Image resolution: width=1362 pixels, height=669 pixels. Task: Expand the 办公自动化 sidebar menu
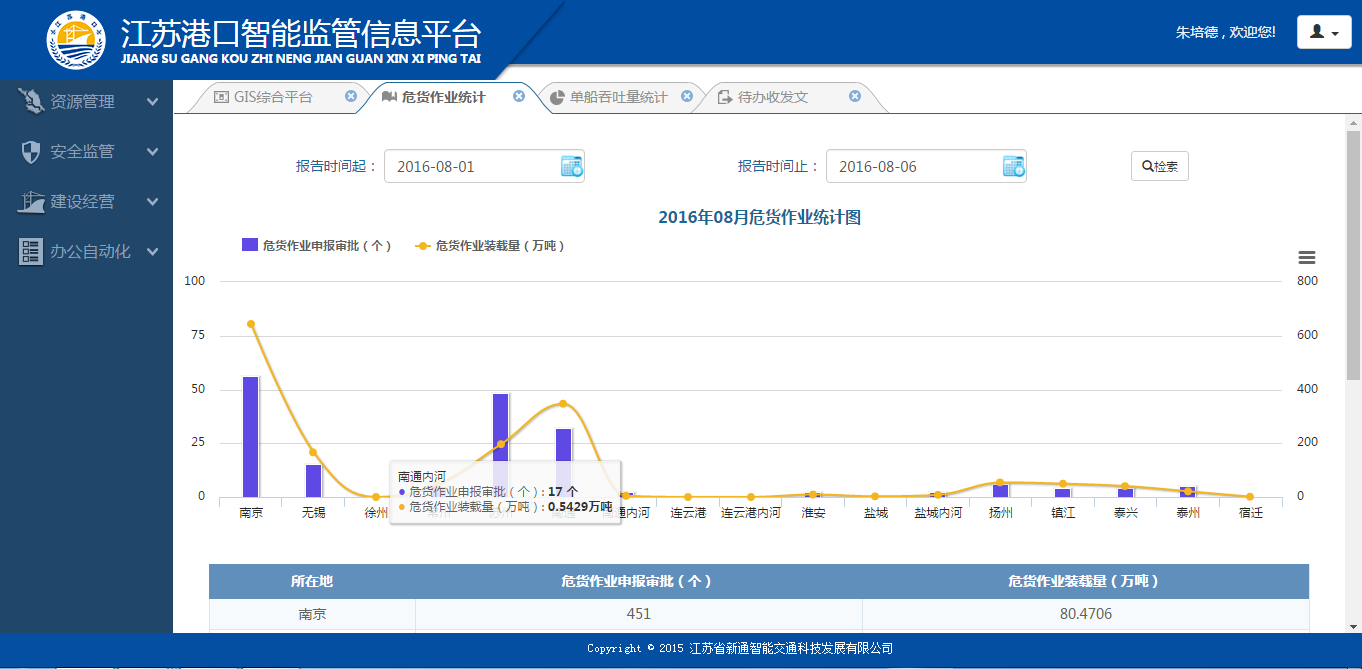tap(88, 252)
